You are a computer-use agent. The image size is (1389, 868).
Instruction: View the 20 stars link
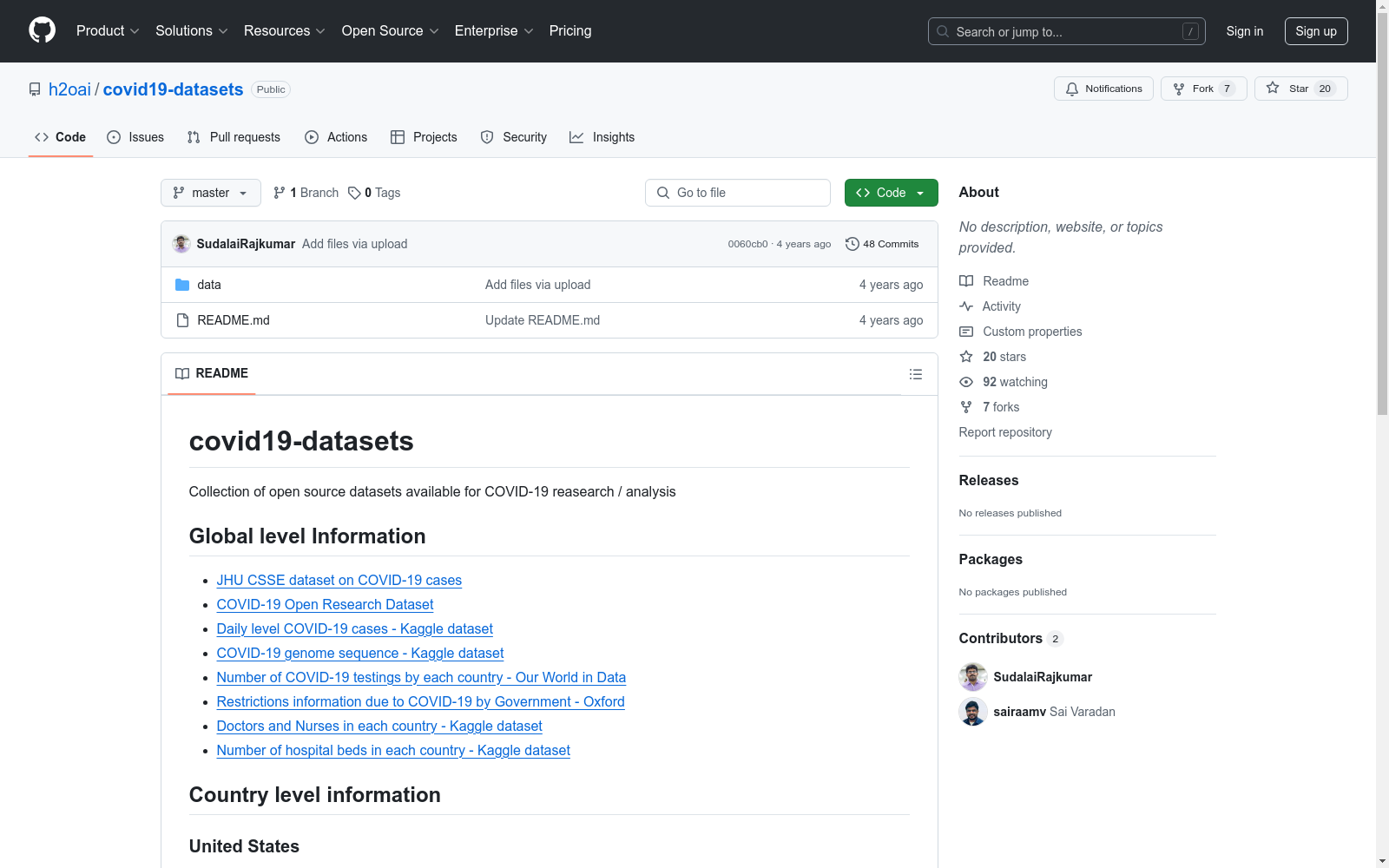(993, 357)
